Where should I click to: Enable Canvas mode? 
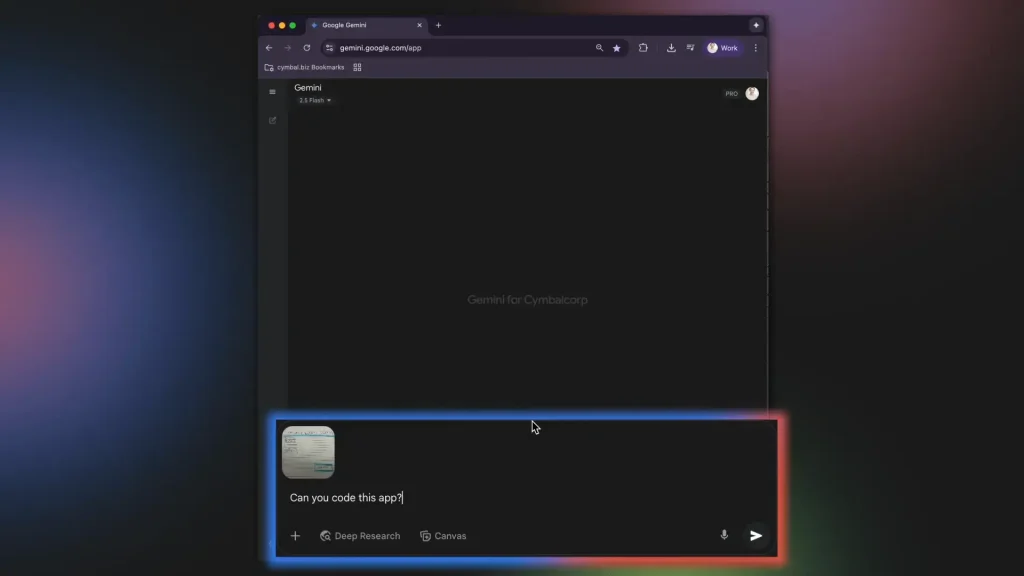(443, 535)
